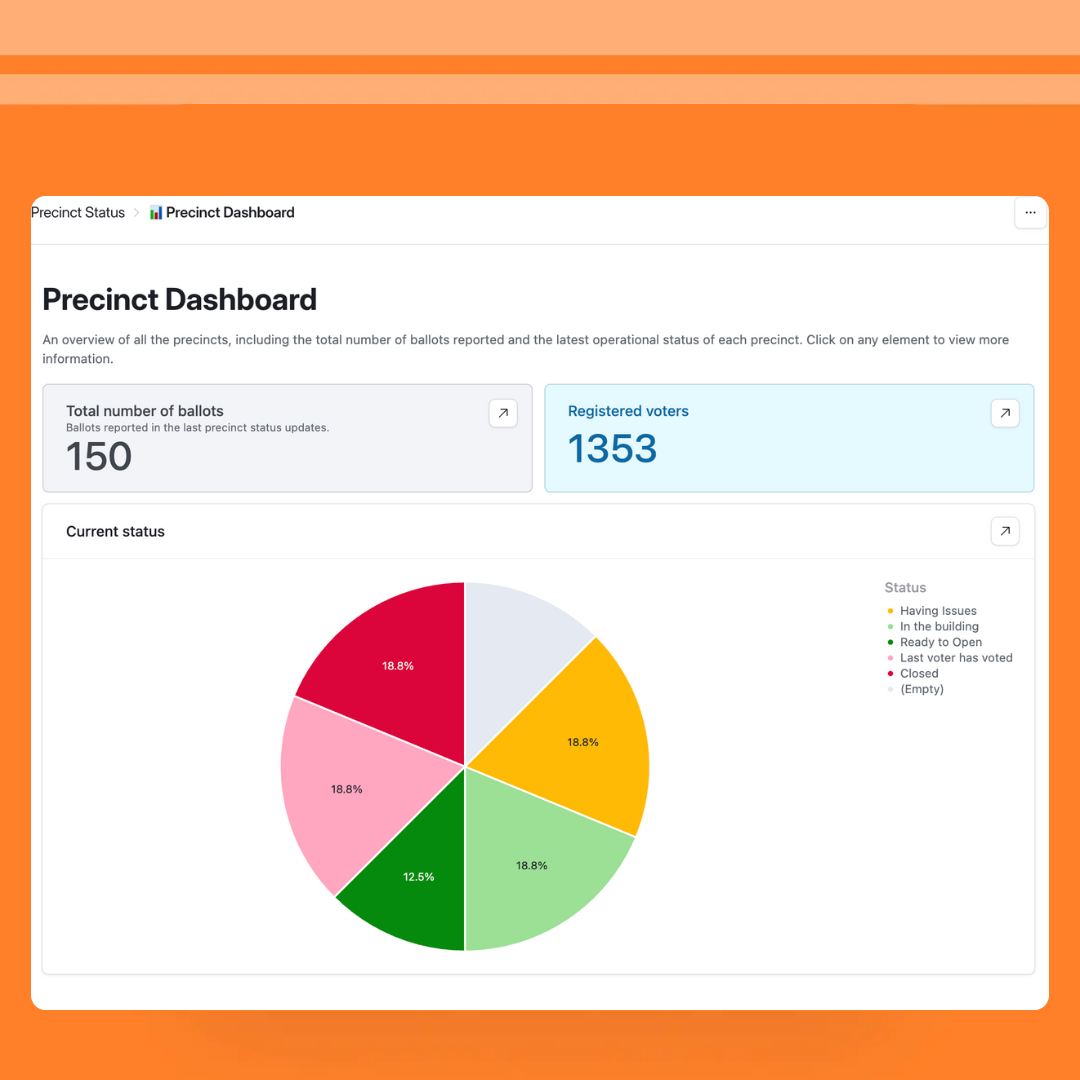Select the dark green Ready to Open legend dot

tap(890, 642)
